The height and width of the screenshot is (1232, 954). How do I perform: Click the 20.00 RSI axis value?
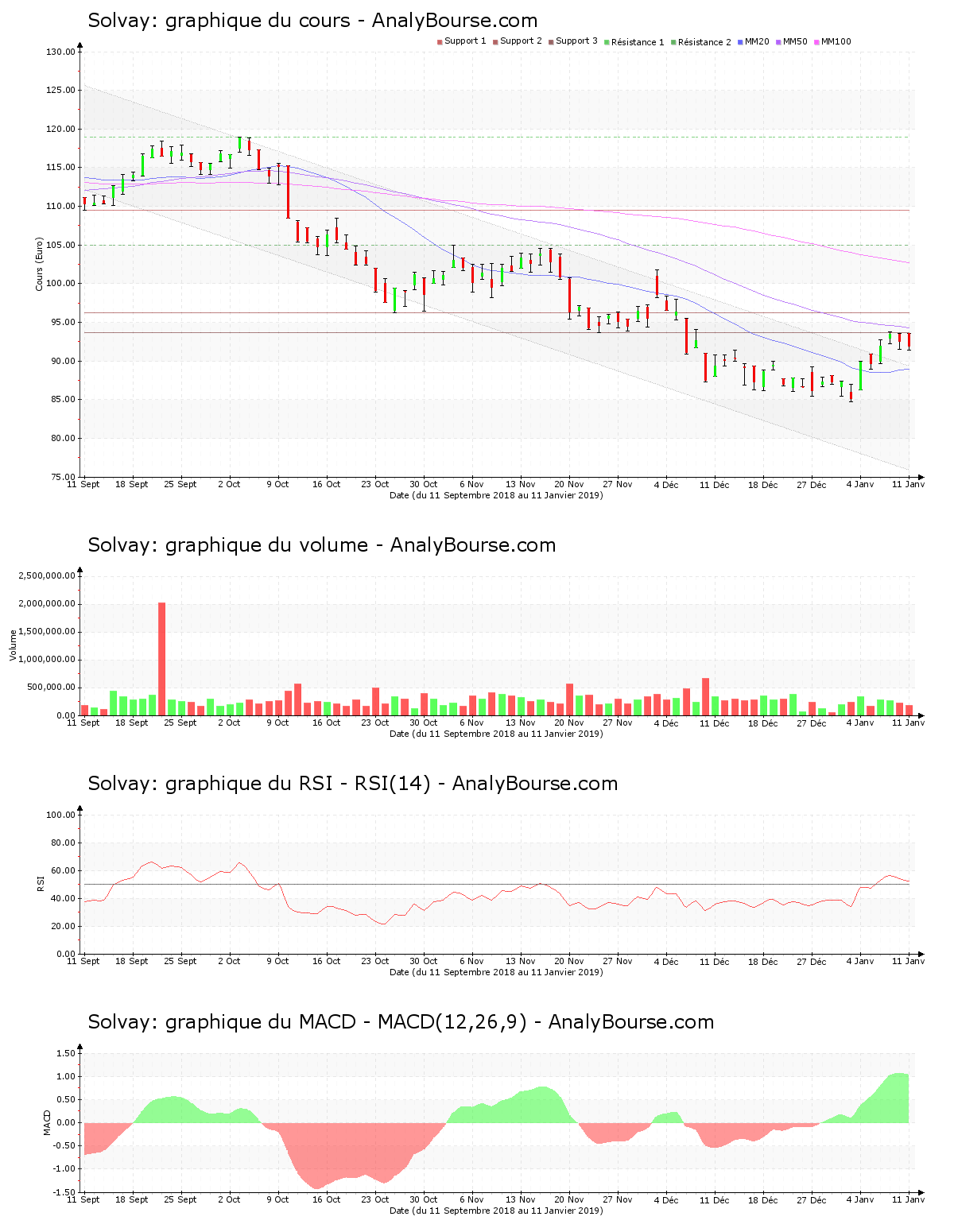point(64,927)
